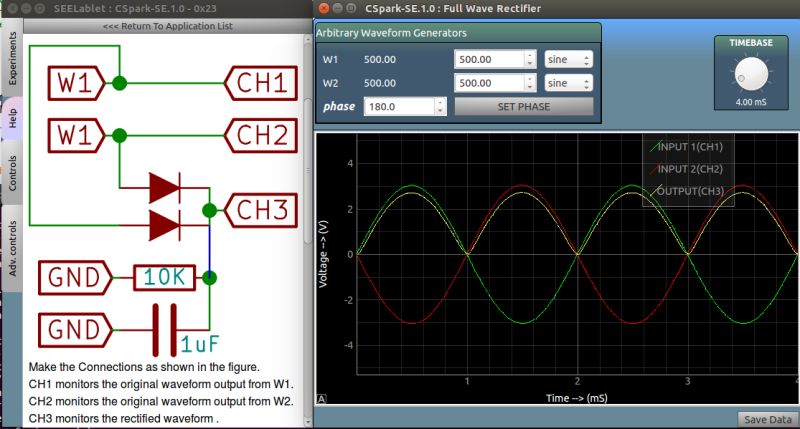Open the Adv. controls side tab
800x429 pixels.
click(12, 248)
